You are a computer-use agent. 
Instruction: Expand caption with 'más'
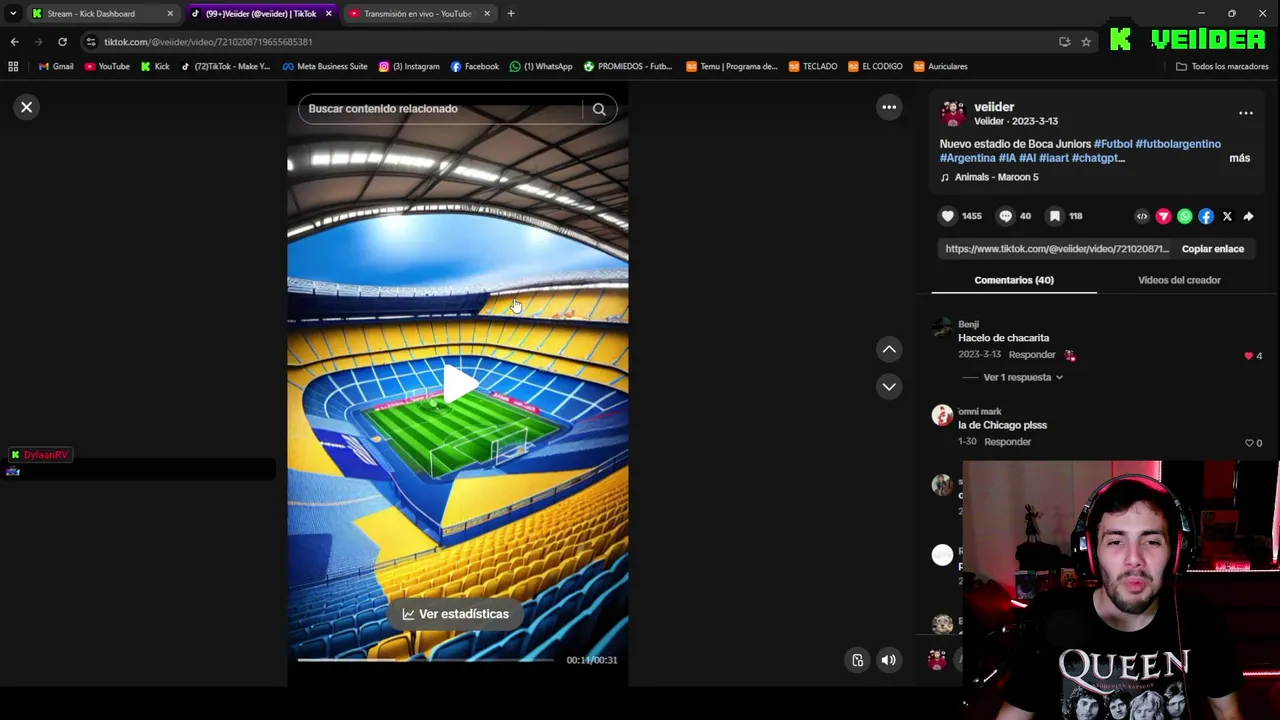(x=1239, y=158)
